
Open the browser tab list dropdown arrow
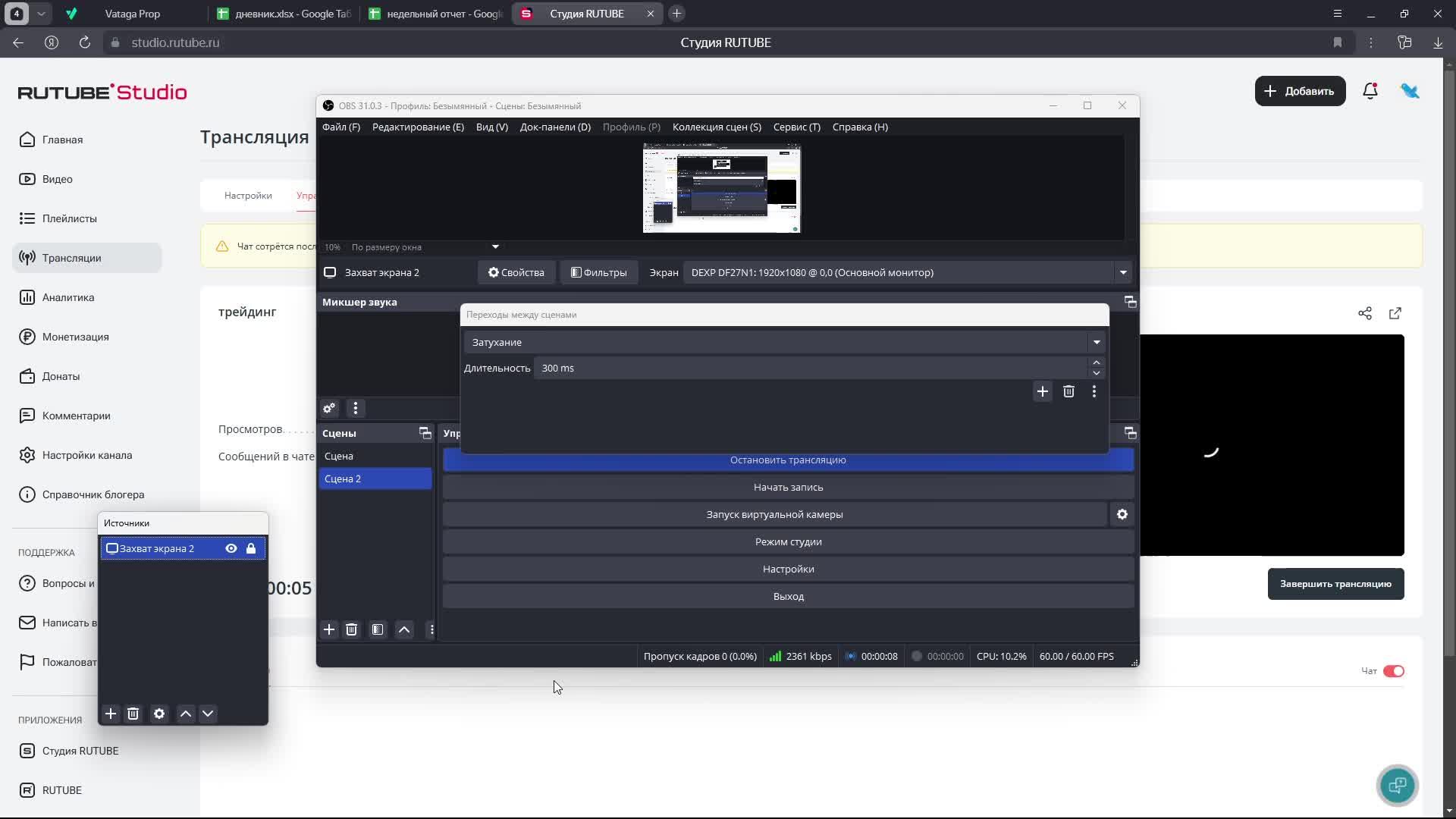tap(42, 14)
